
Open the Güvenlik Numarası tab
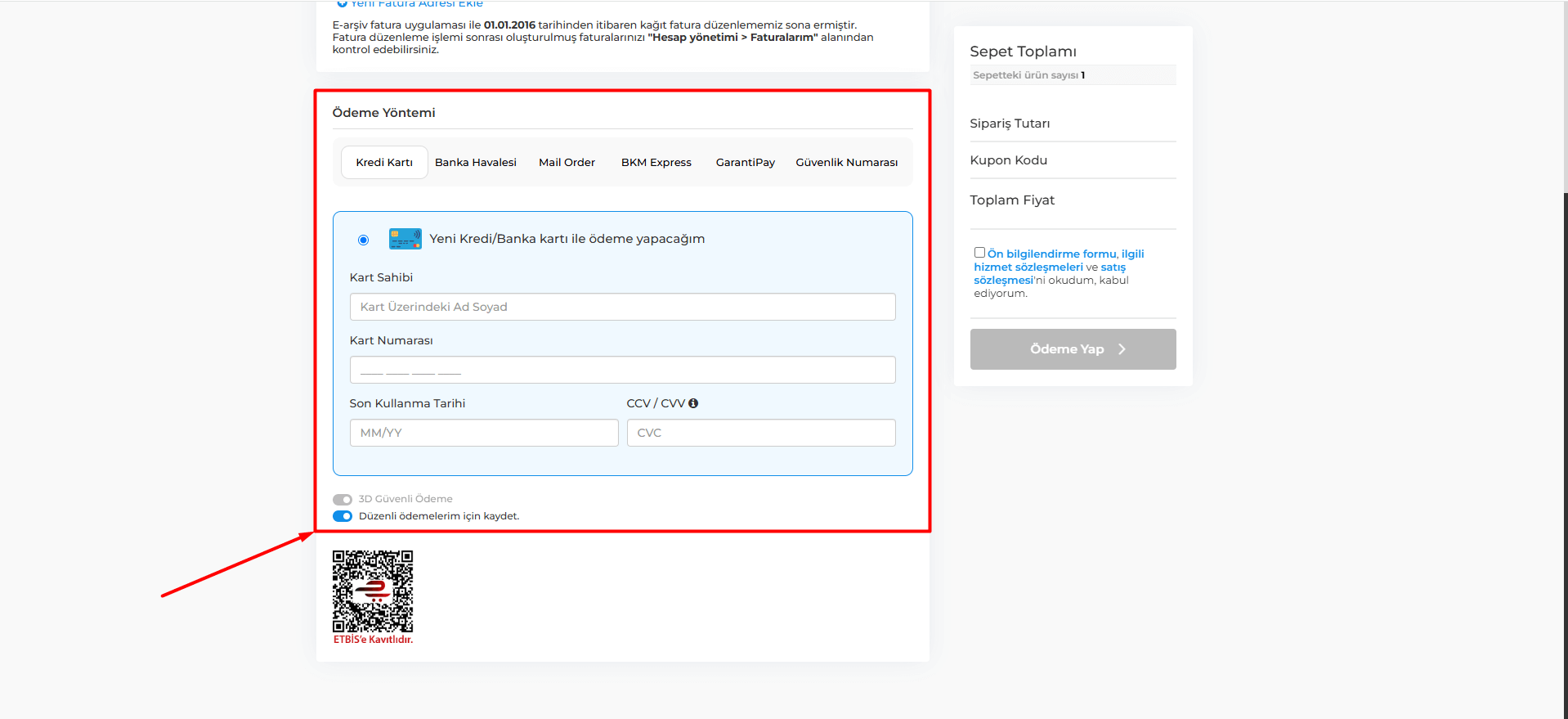[846, 162]
